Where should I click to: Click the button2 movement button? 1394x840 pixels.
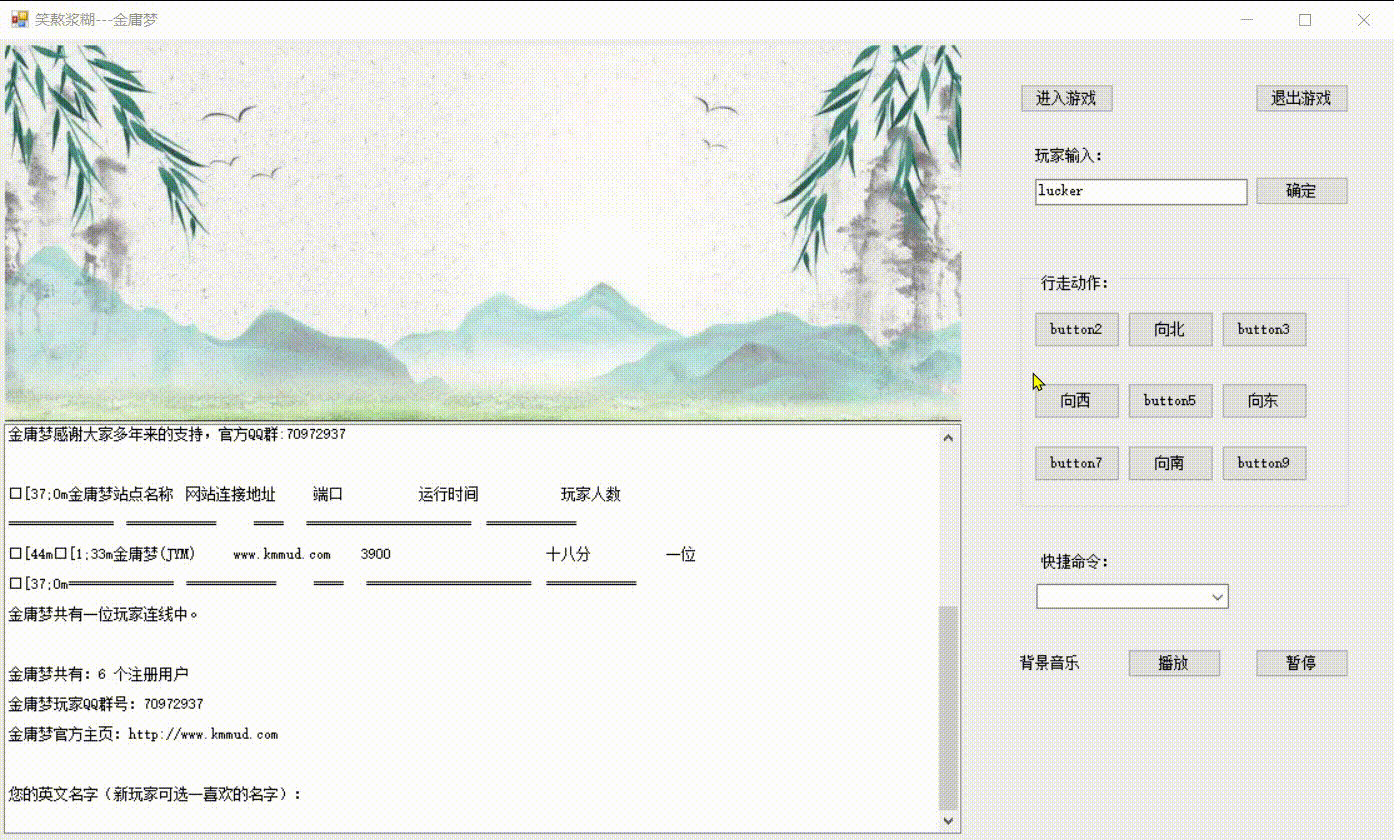[1076, 329]
